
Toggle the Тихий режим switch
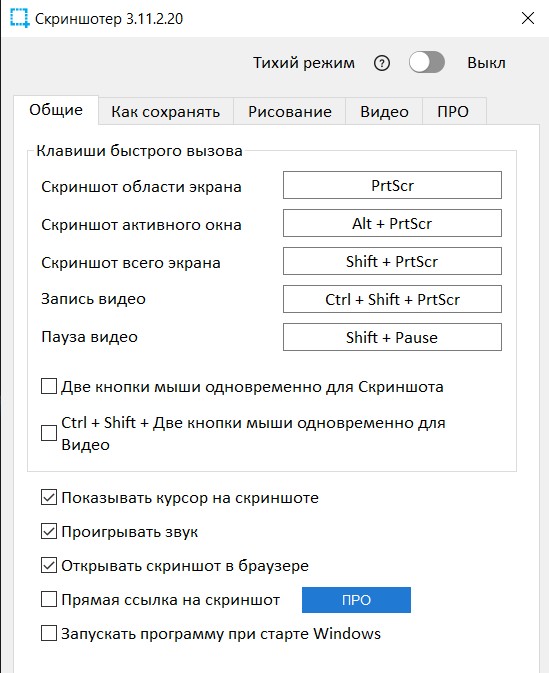(x=427, y=63)
